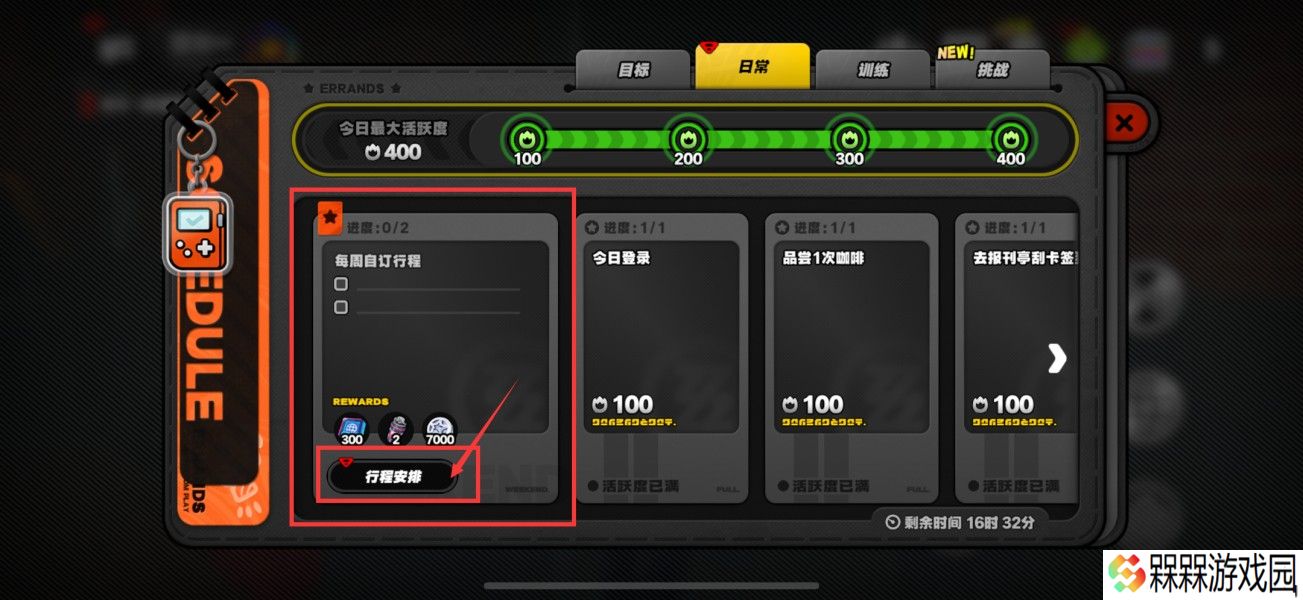1303x600 pixels.
Task: Click the 行程安排 schedule button
Action: (393, 477)
